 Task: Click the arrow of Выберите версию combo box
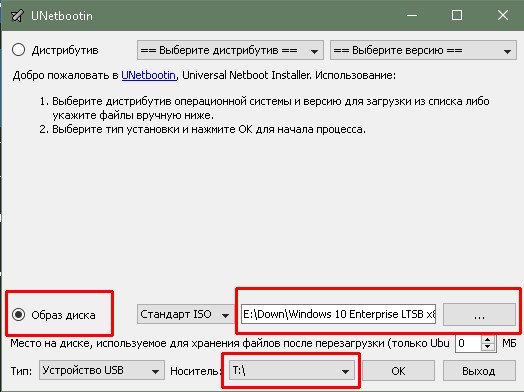507,51
